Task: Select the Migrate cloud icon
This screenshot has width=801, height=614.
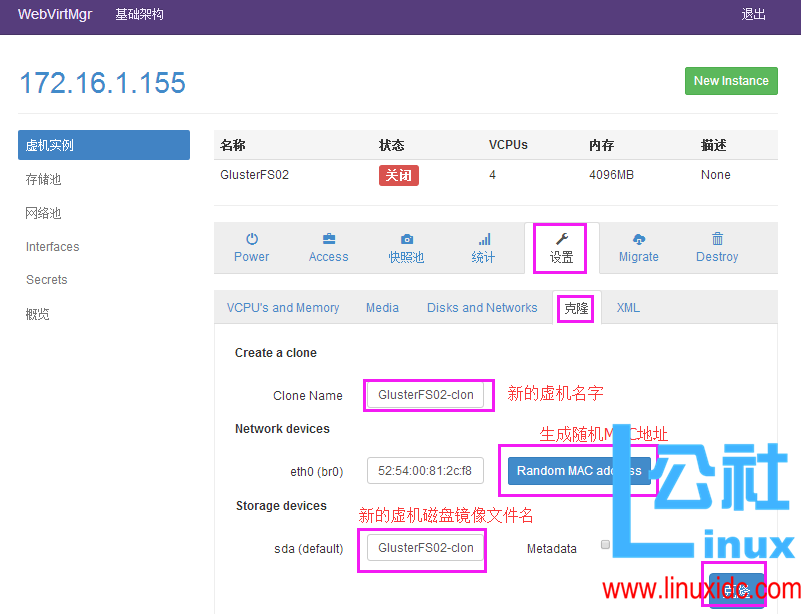Action: point(638,247)
